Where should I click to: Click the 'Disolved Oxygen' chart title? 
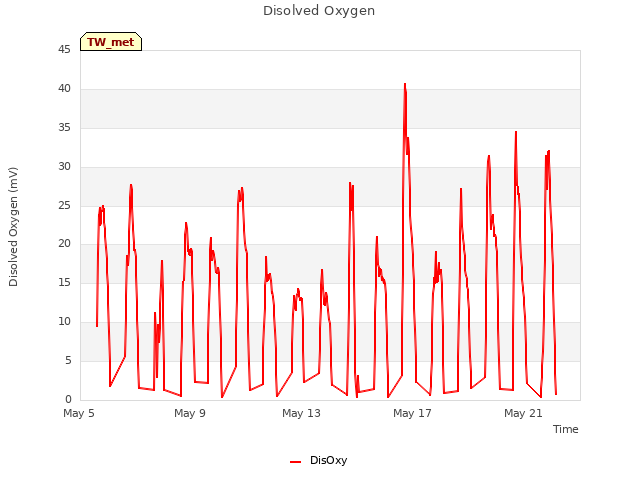[319, 11]
